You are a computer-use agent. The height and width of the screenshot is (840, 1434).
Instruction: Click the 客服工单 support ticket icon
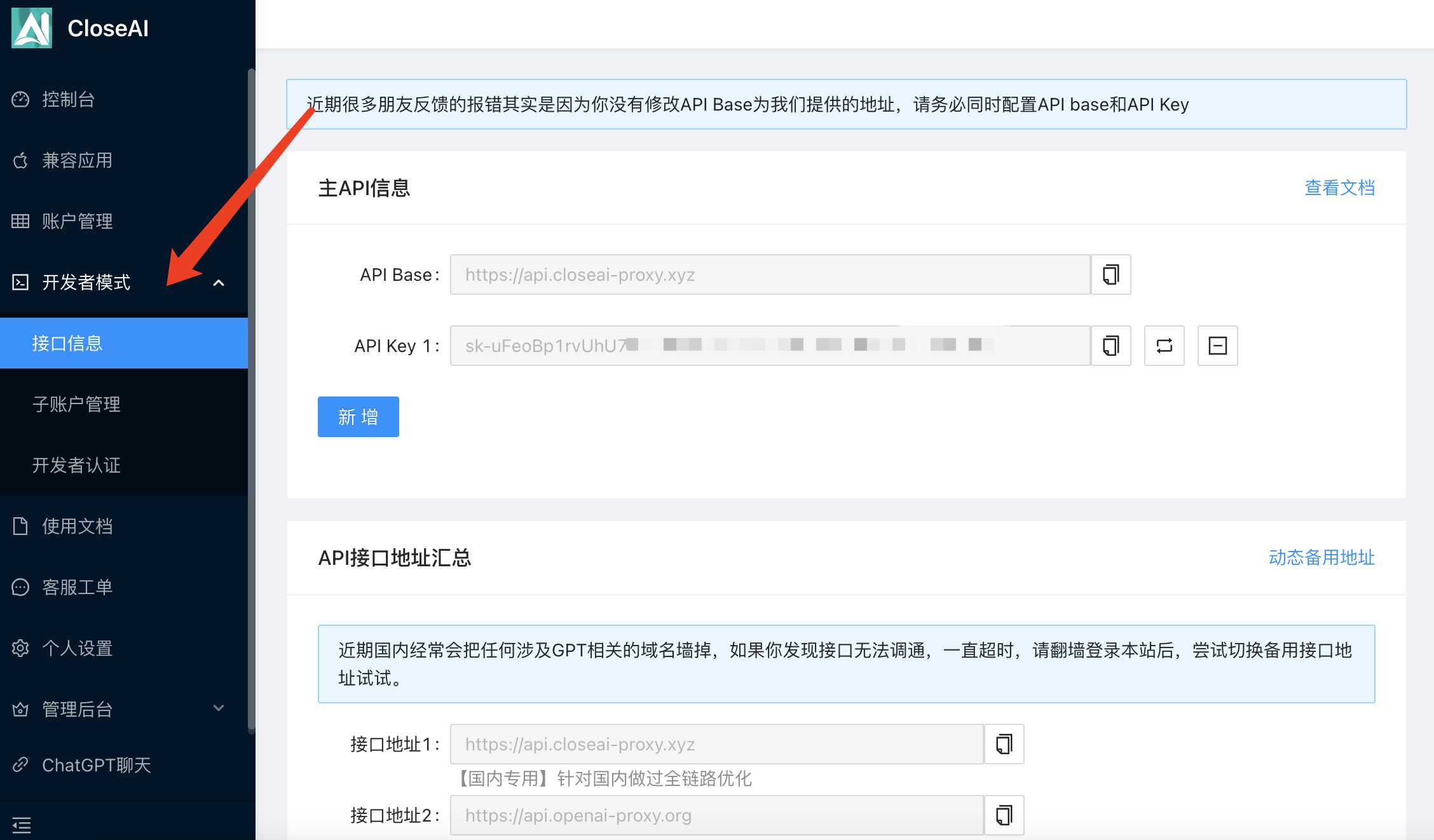(x=20, y=586)
